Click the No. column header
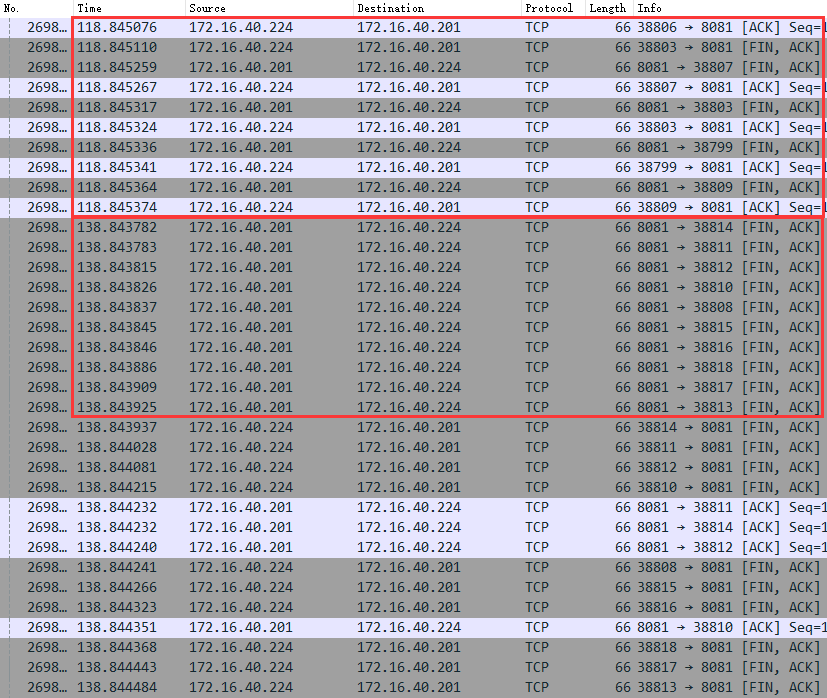The image size is (827, 698). click(x=36, y=8)
